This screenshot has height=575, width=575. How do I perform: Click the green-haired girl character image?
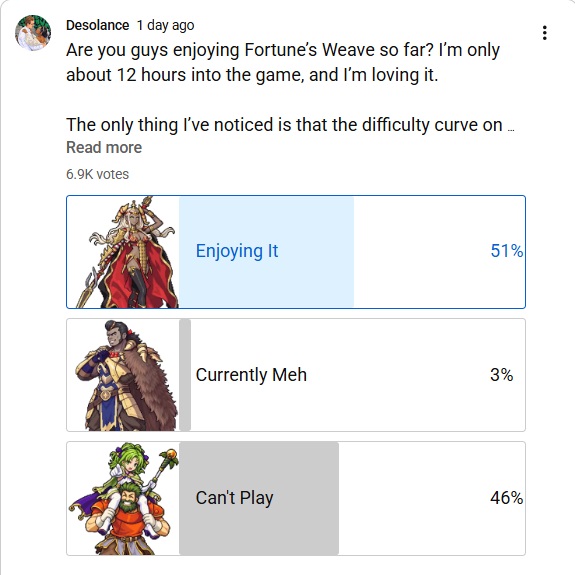coord(124,498)
